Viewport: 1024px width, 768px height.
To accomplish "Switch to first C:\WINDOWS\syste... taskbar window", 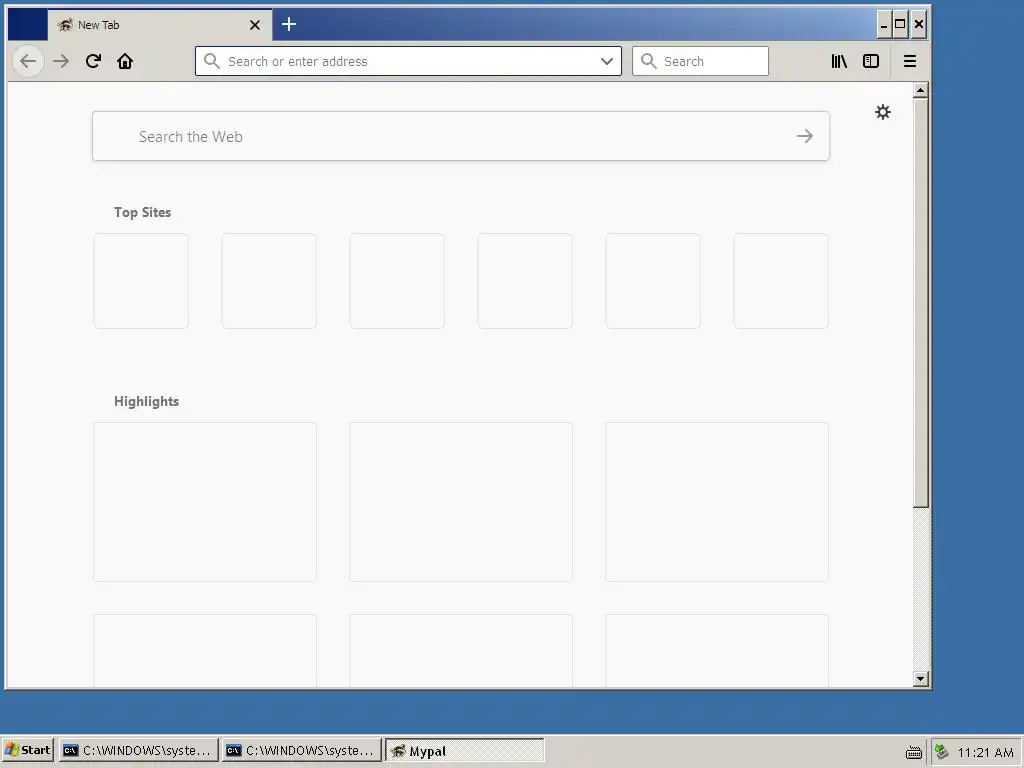I will [x=137, y=750].
